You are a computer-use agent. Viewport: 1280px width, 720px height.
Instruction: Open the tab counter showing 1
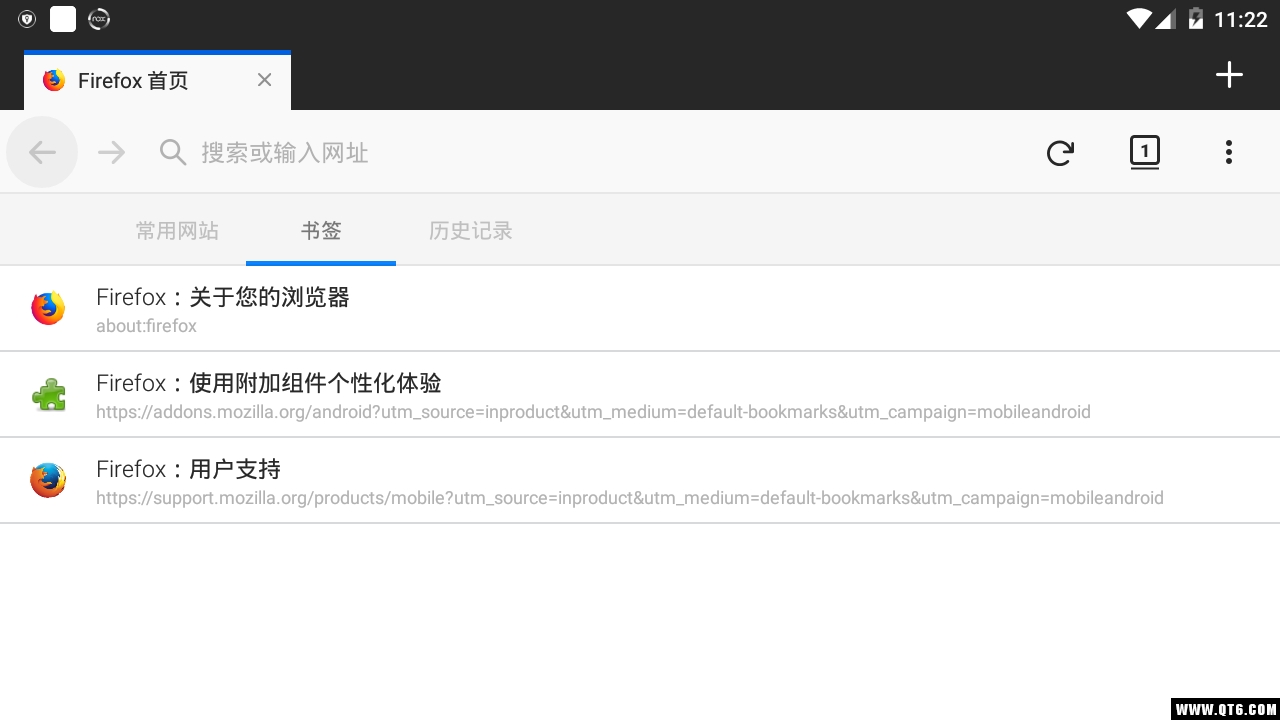[x=1145, y=153]
